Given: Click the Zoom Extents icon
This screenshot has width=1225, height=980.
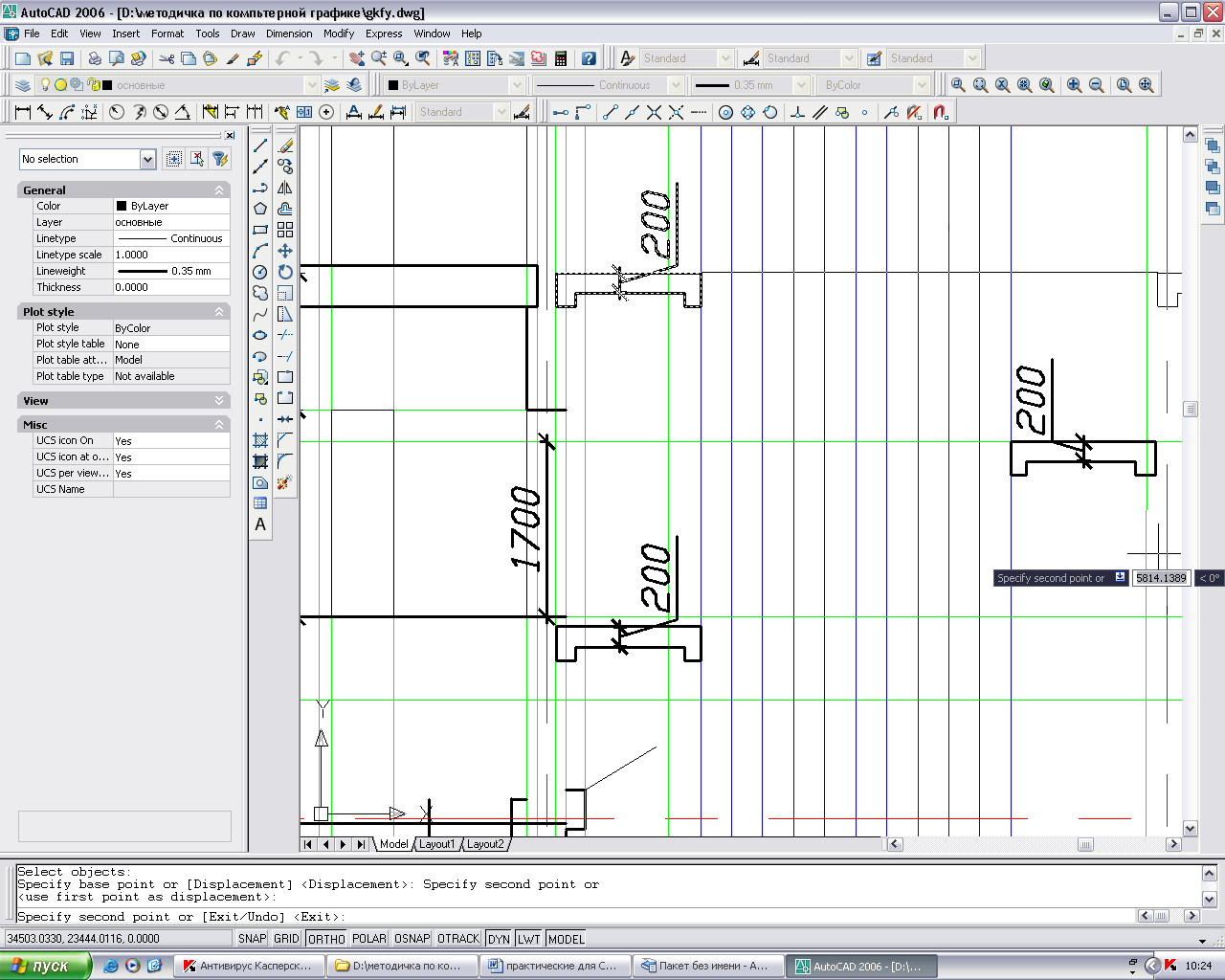Looking at the screenshot, I should [1146, 85].
